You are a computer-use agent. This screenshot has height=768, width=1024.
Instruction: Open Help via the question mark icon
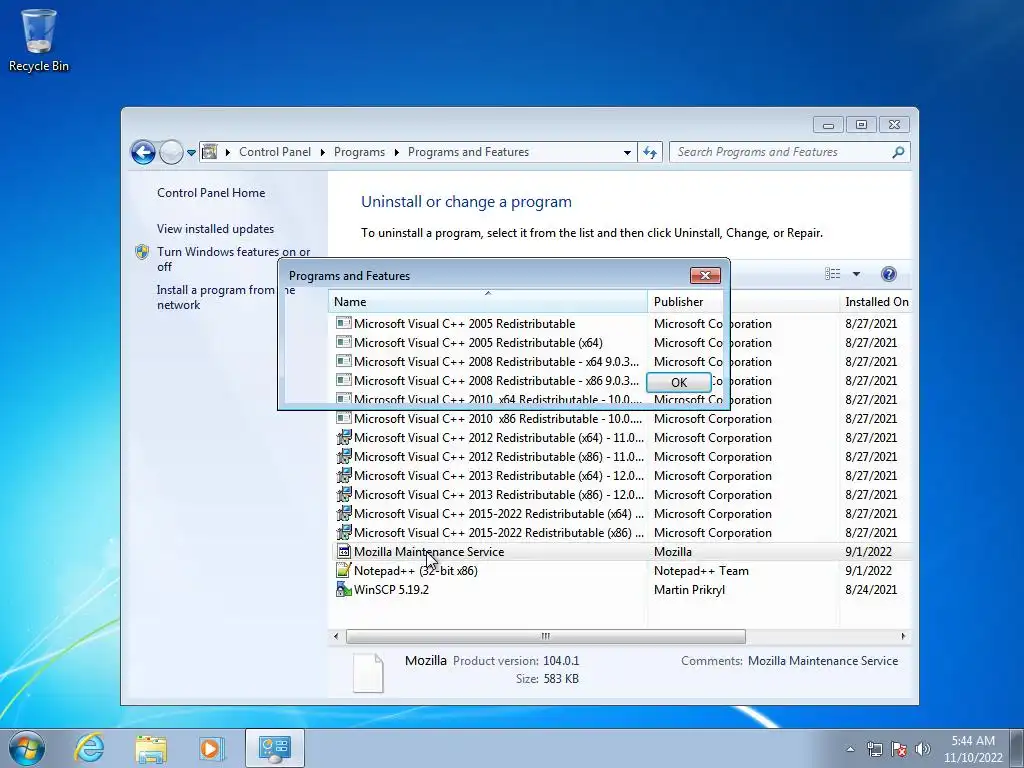click(888, 274)
